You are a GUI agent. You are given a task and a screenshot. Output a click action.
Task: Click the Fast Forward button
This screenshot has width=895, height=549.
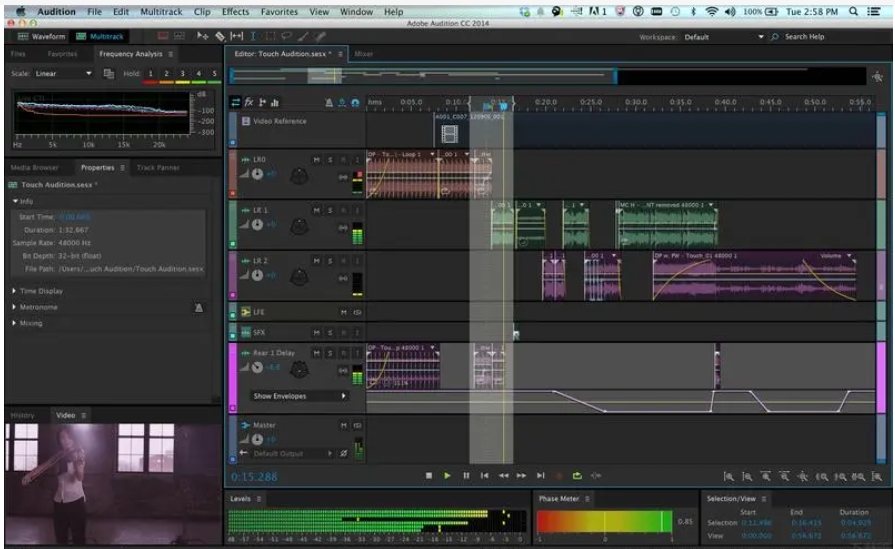click(x=521, y=475)
